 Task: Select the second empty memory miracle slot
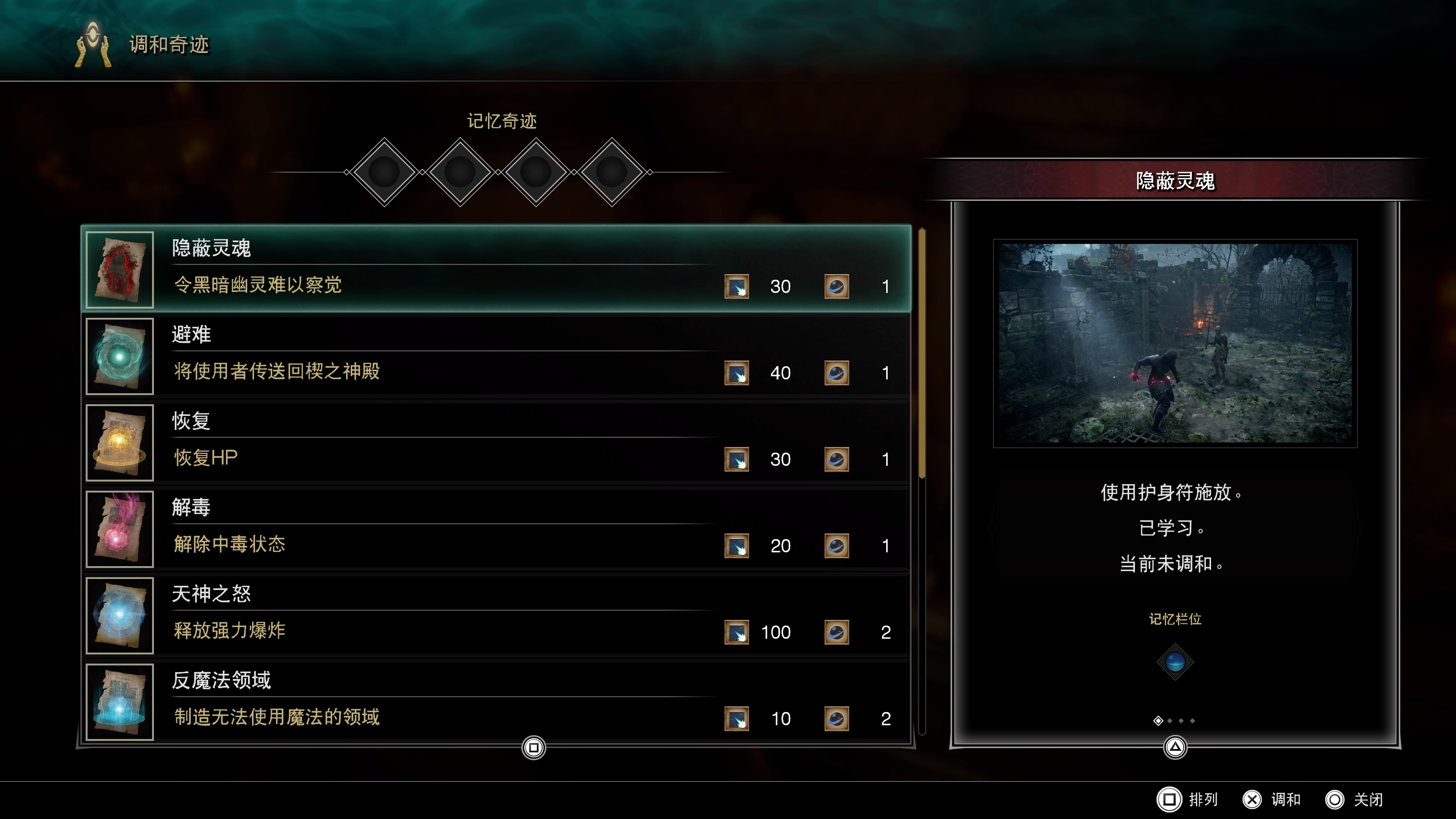tap(460, 172)
